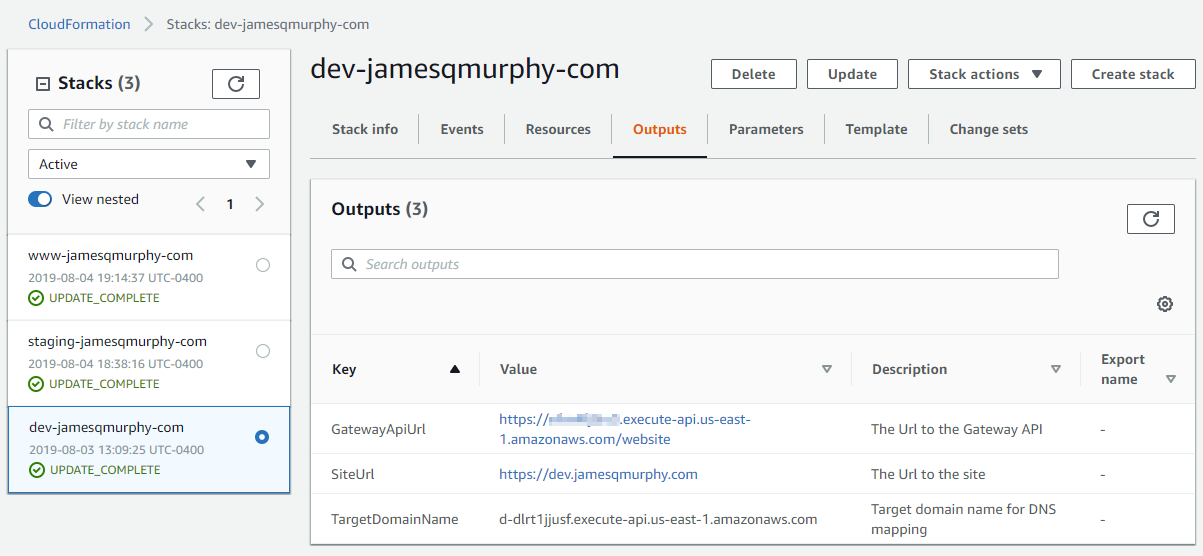Switch to the Outputs tab
This screenshot has height=556, width=1203.
click(x=660, y=129)
